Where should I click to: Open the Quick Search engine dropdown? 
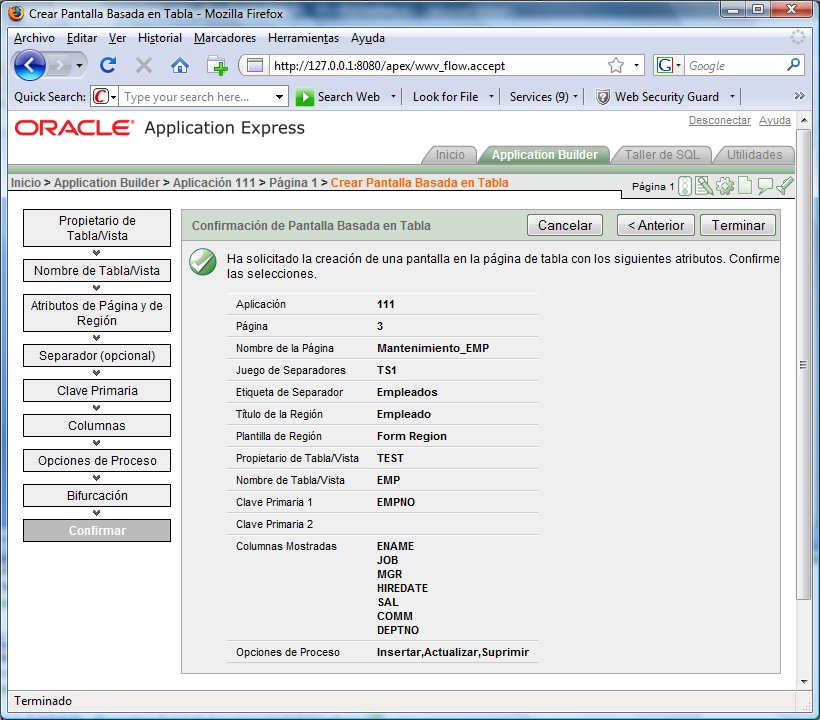(x=105, y=97)
